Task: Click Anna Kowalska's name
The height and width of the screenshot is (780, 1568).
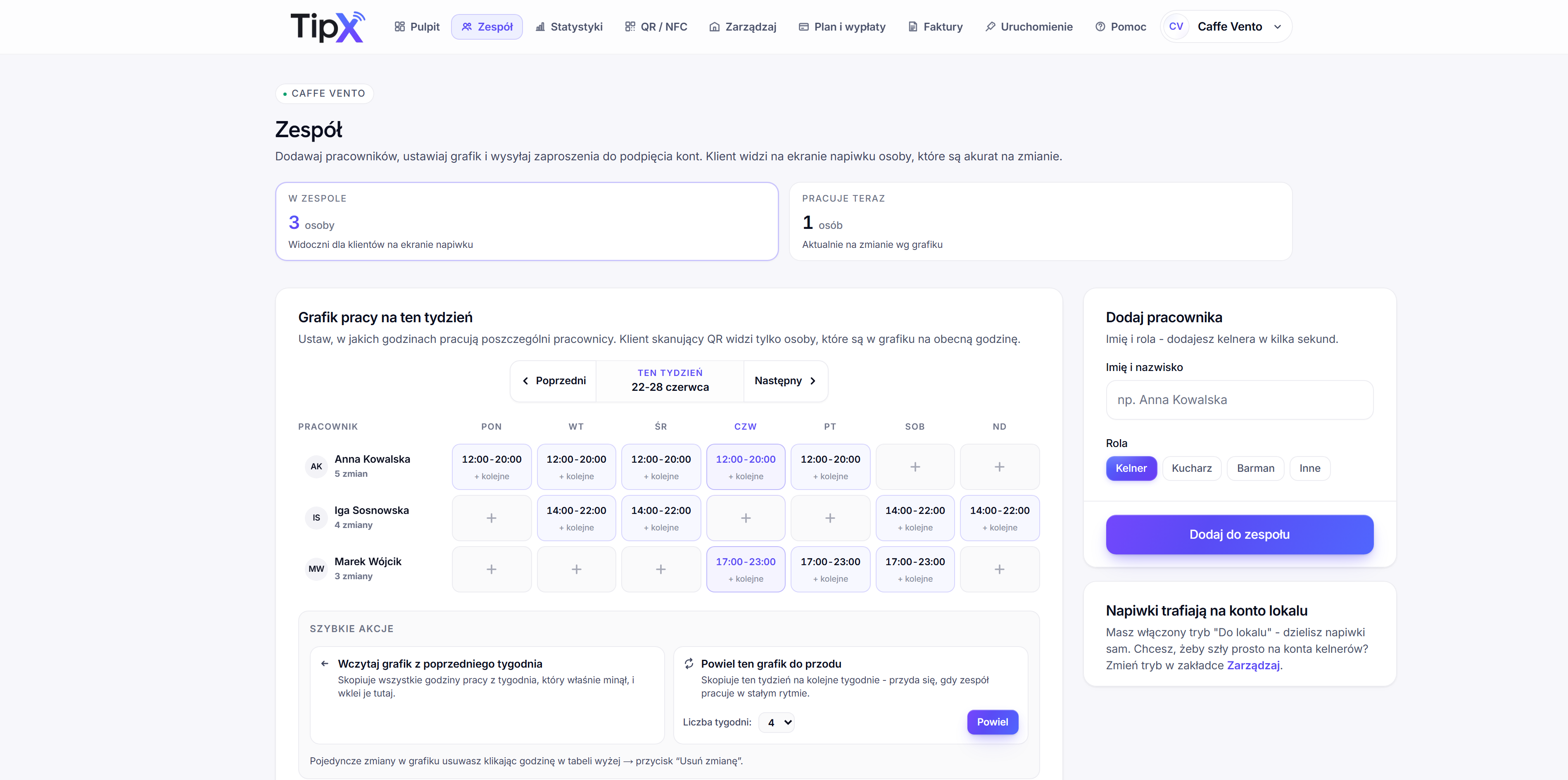Action: [373, 460]
